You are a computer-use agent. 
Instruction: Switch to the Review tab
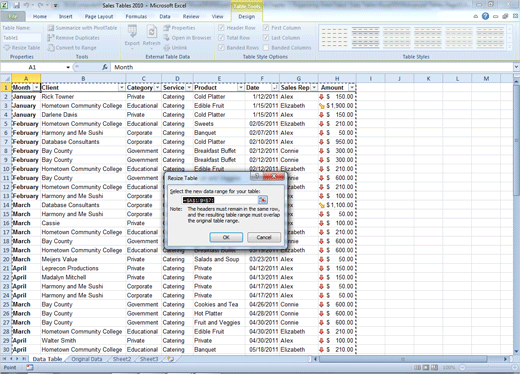[191, 16]
